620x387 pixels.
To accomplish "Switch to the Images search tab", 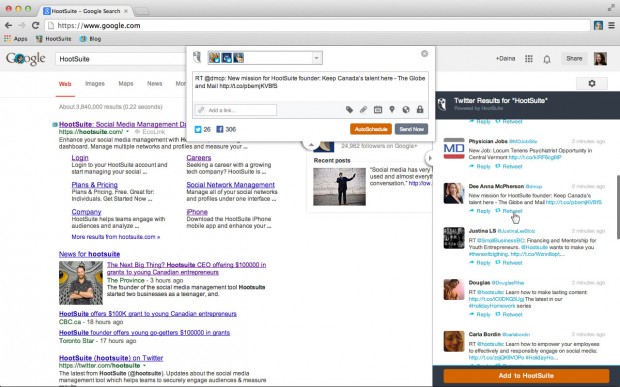I will [95, 83].
